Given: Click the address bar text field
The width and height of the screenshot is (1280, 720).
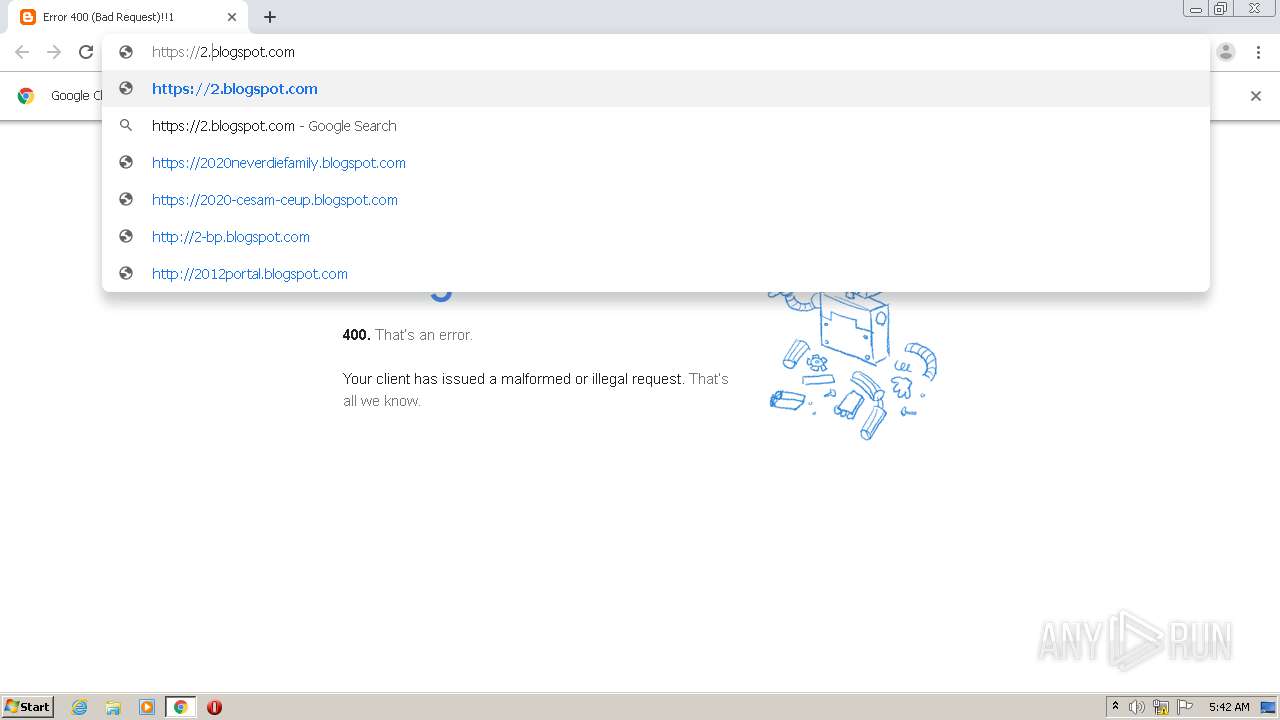Looking at the screenshot, I should [655, 52].
